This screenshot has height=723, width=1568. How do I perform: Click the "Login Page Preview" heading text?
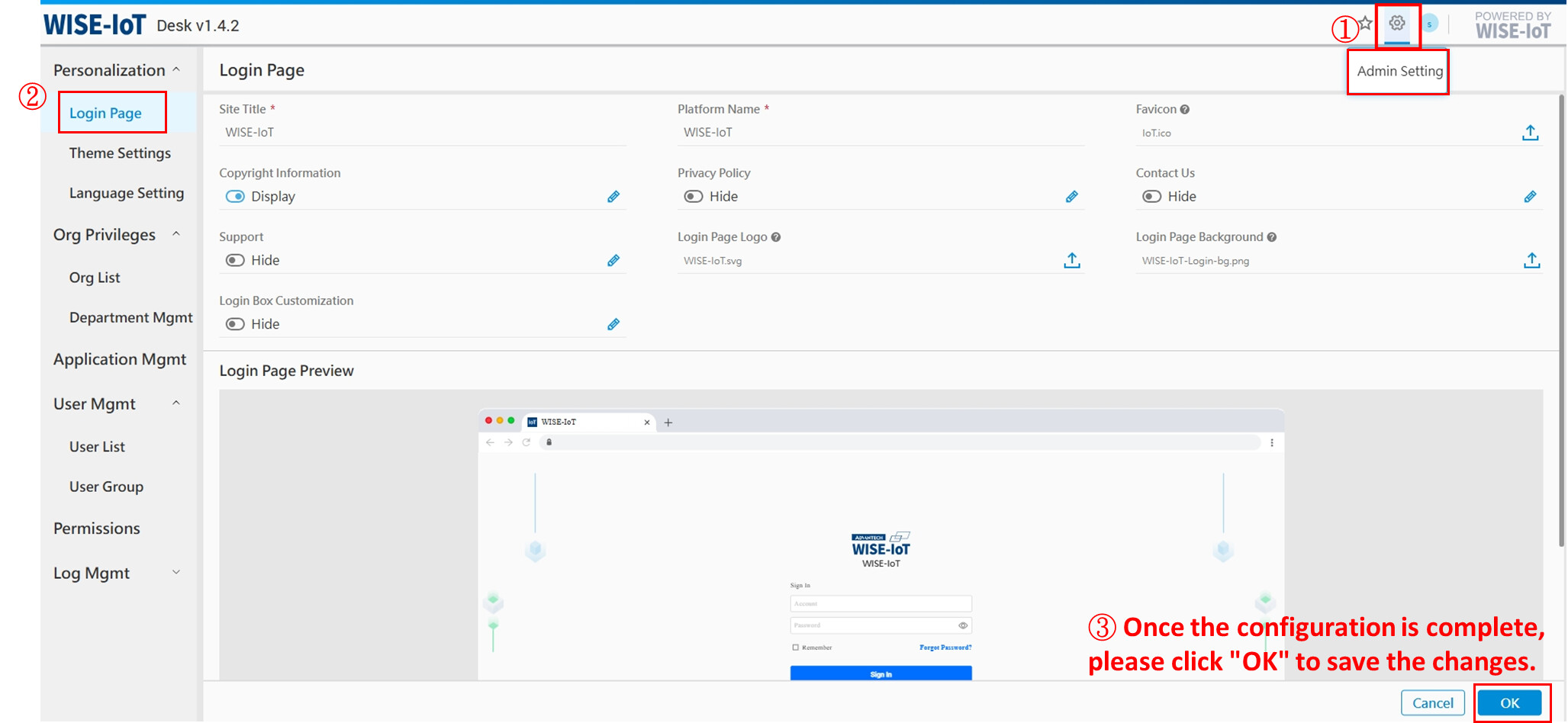point(287,371)
